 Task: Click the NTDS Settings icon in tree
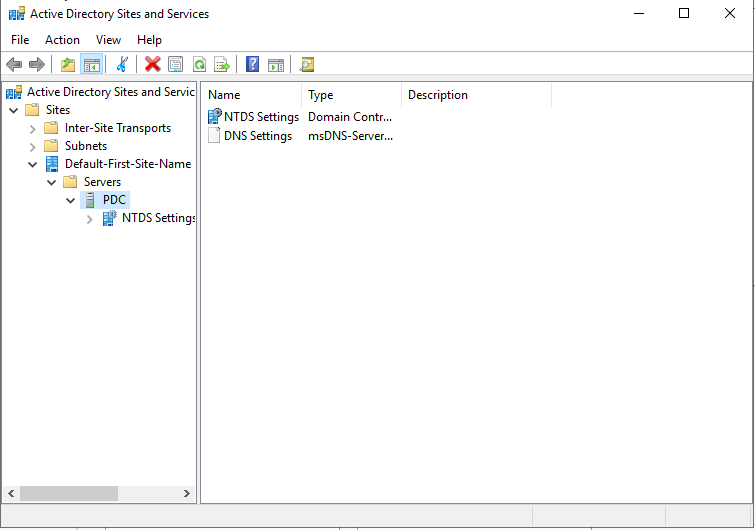pyautogui.click(x=109, y=218)
